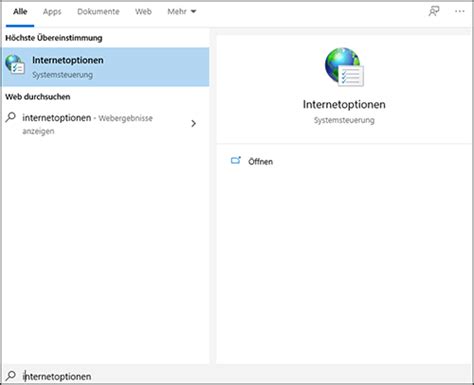The height and width of the screenshot is (385, 474).
Task: Open the Apps filter tab
Action: [x=52, y=12]
